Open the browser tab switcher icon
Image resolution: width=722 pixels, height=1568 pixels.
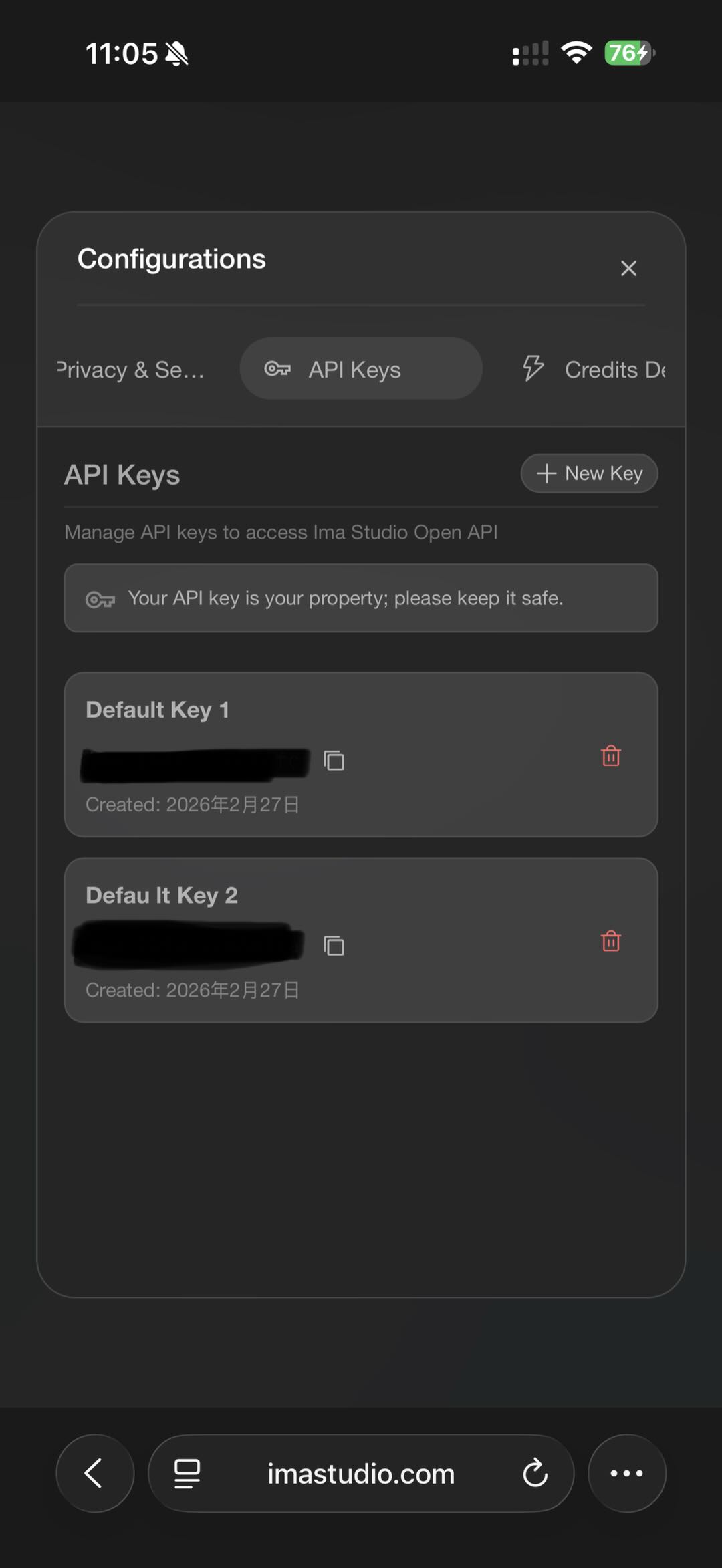(185, 1473)
